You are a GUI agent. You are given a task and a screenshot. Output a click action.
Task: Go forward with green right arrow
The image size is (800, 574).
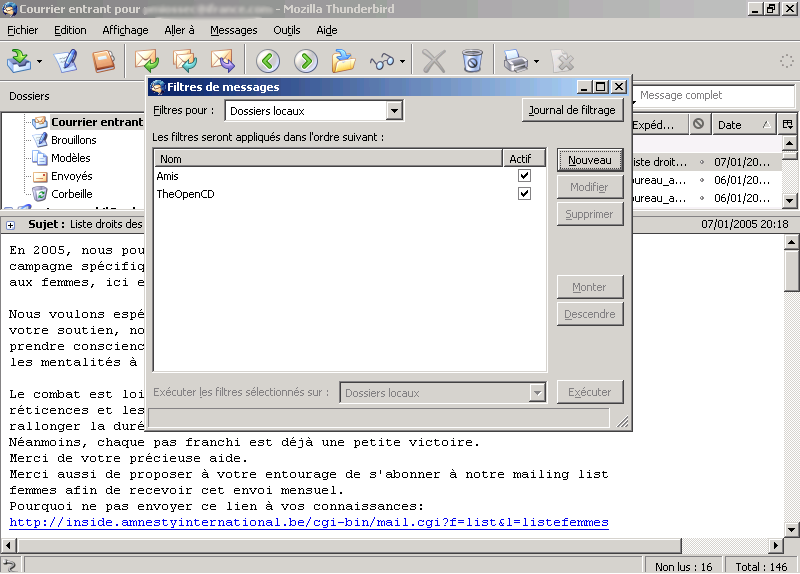[306, 61]
